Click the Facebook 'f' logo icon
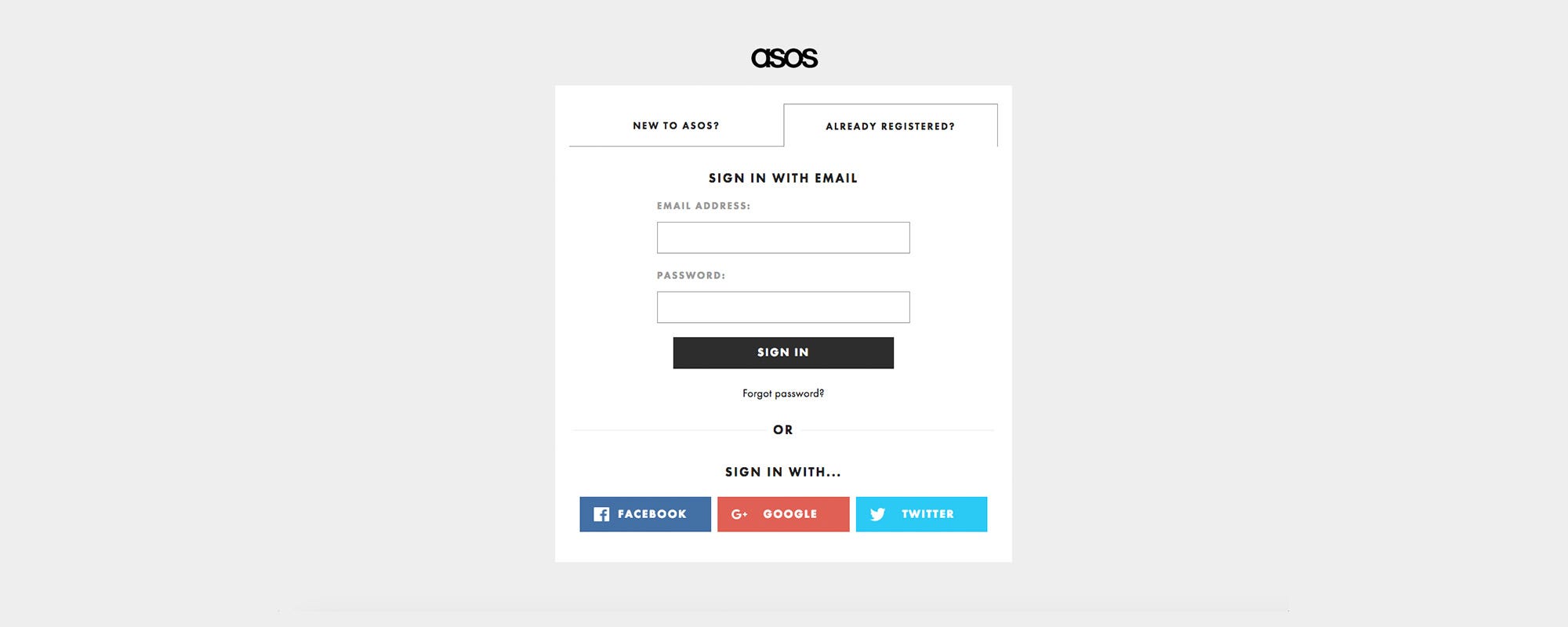The image size is (1568, 627). pos(601,514)
